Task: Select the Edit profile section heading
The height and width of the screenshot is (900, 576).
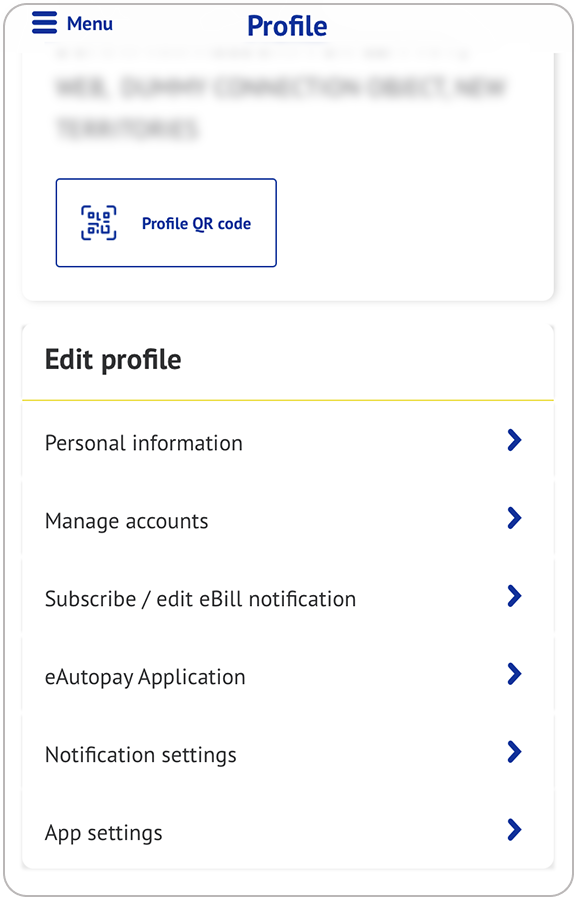Action: [x=113, y=360]
